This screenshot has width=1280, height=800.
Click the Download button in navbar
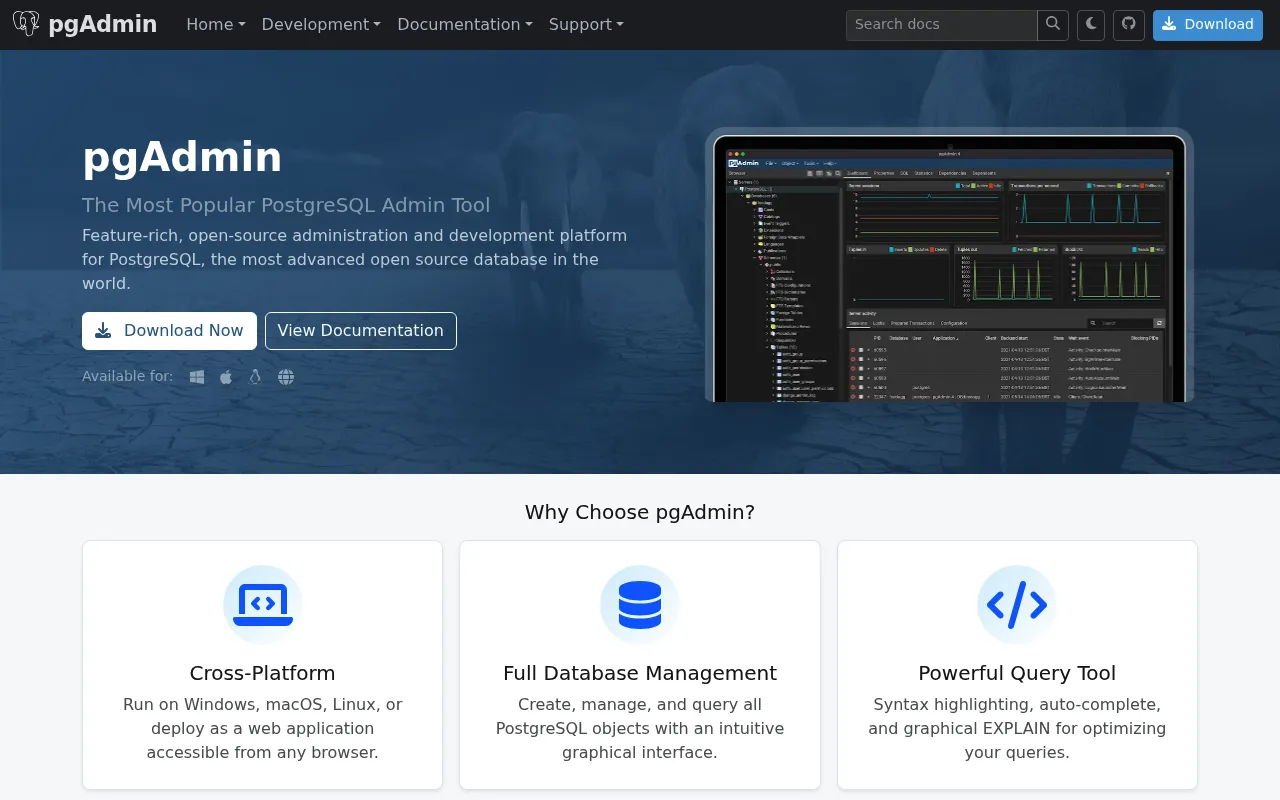1208,25
